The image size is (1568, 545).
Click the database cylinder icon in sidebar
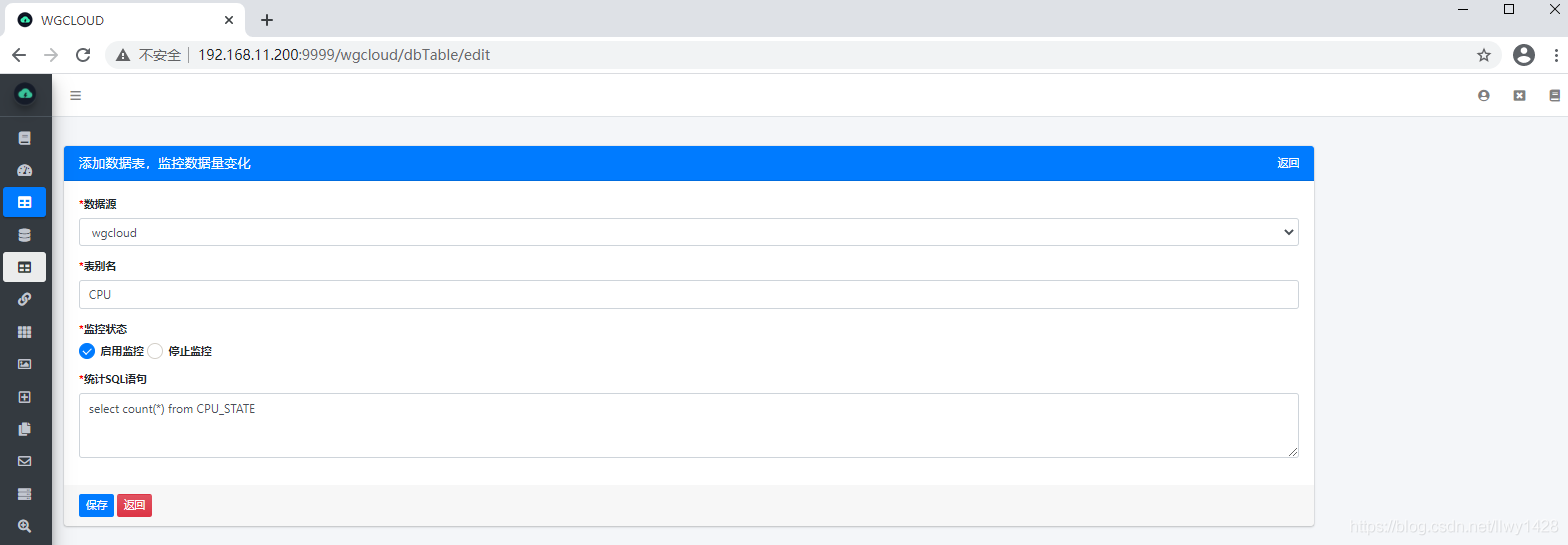tap(25, 235)
